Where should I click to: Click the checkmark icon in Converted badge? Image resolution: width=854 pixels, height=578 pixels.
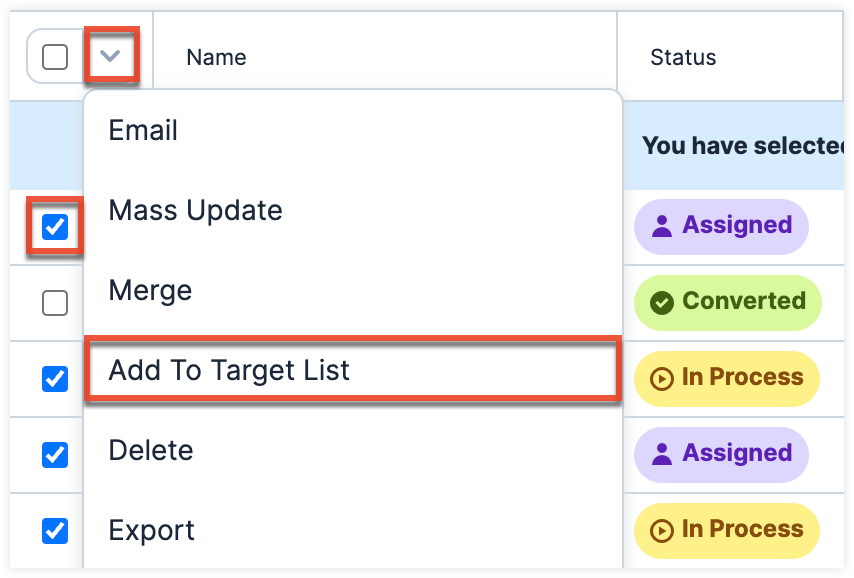point(661,302)
